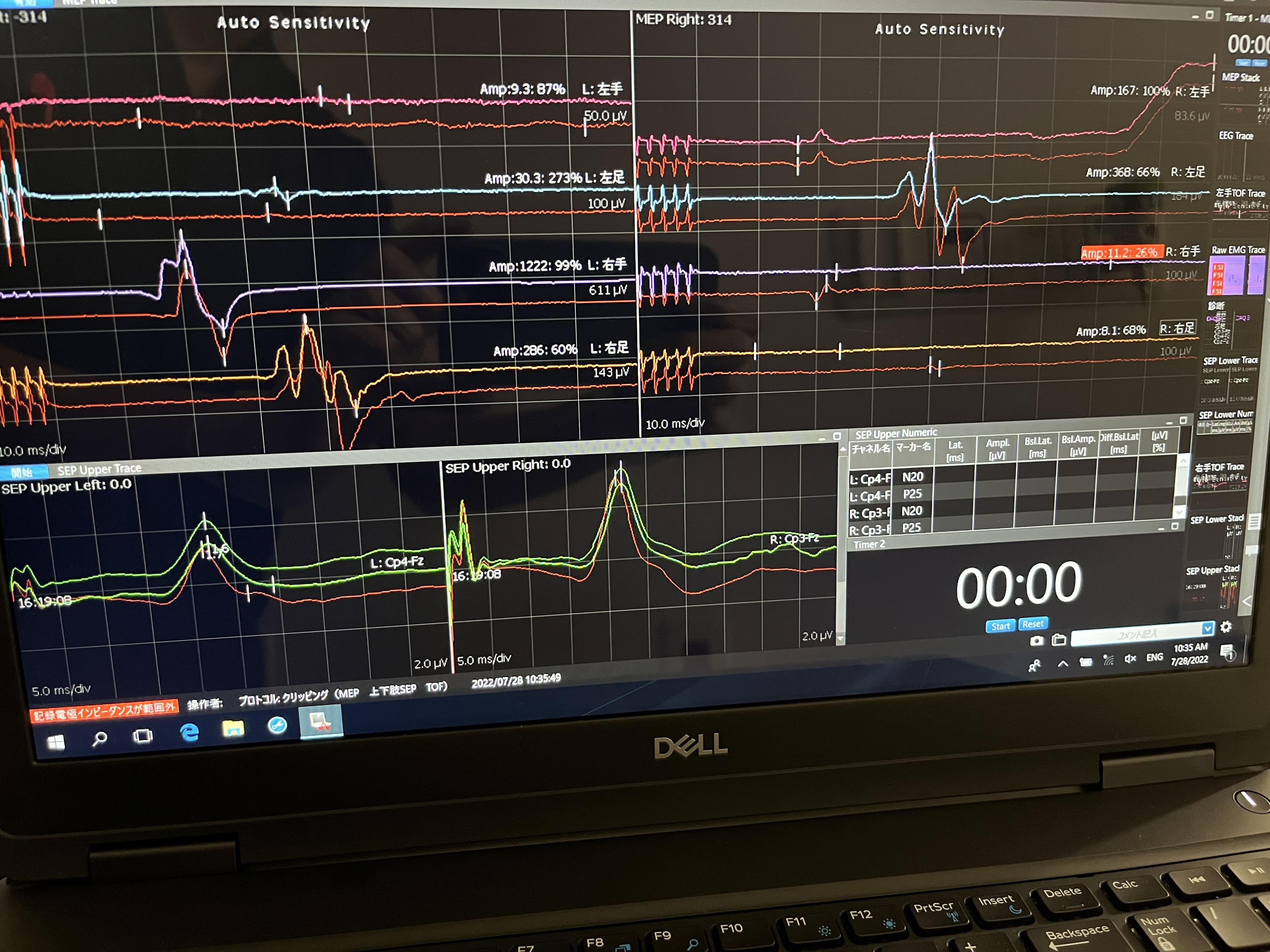Open Task View in the taskbar

point(143,736)
